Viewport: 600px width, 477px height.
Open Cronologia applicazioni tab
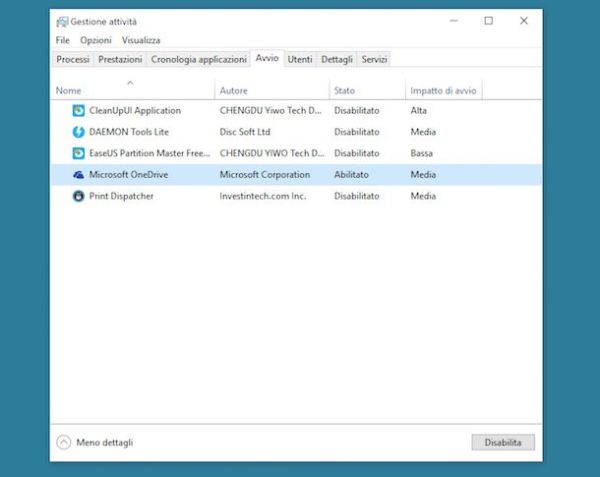click(198, 60)
